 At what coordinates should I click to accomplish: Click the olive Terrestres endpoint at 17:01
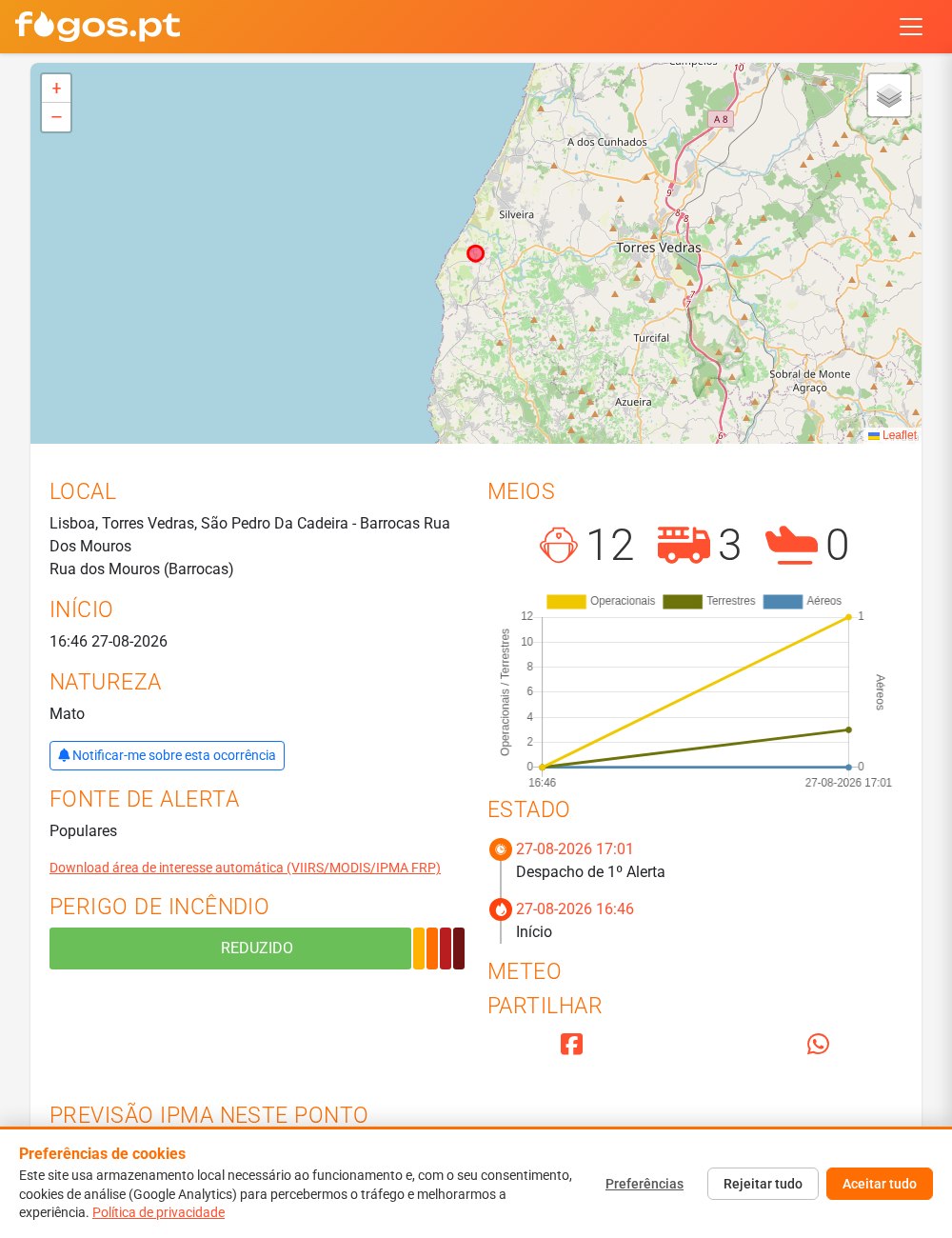pos(848,729)
